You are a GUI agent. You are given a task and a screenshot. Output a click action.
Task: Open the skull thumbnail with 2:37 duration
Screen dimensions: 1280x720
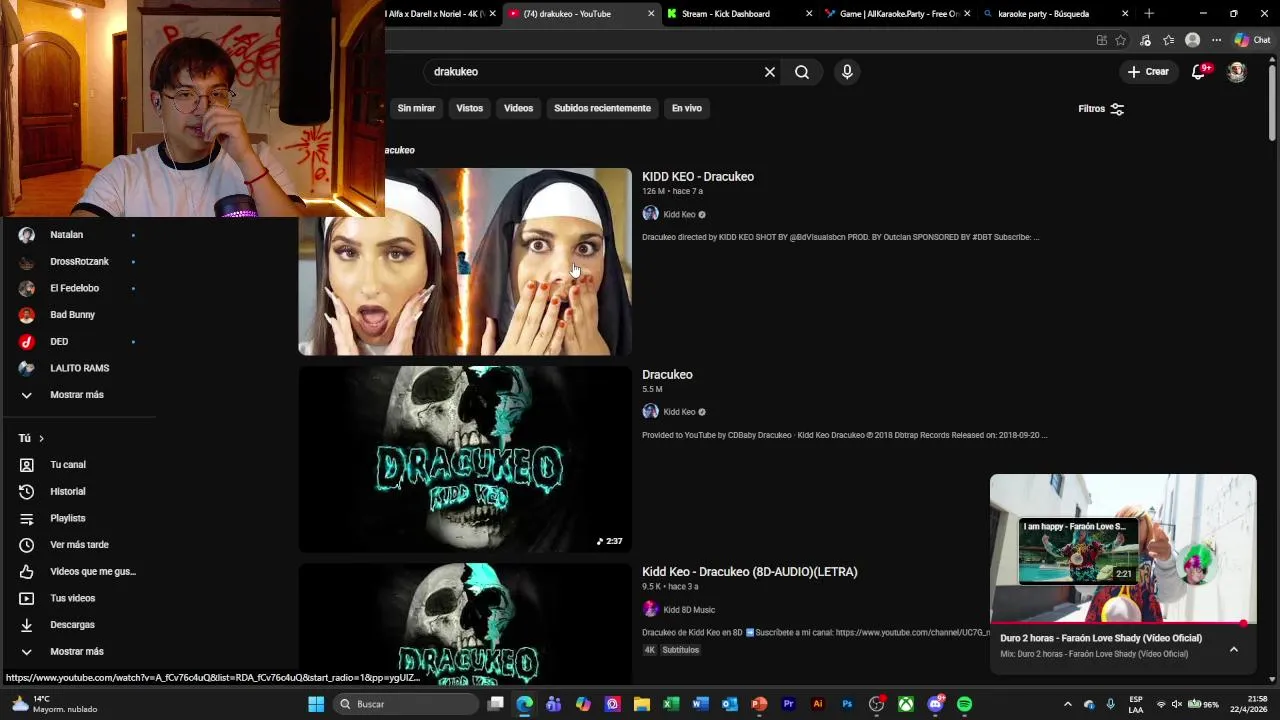tap(465, 459)
